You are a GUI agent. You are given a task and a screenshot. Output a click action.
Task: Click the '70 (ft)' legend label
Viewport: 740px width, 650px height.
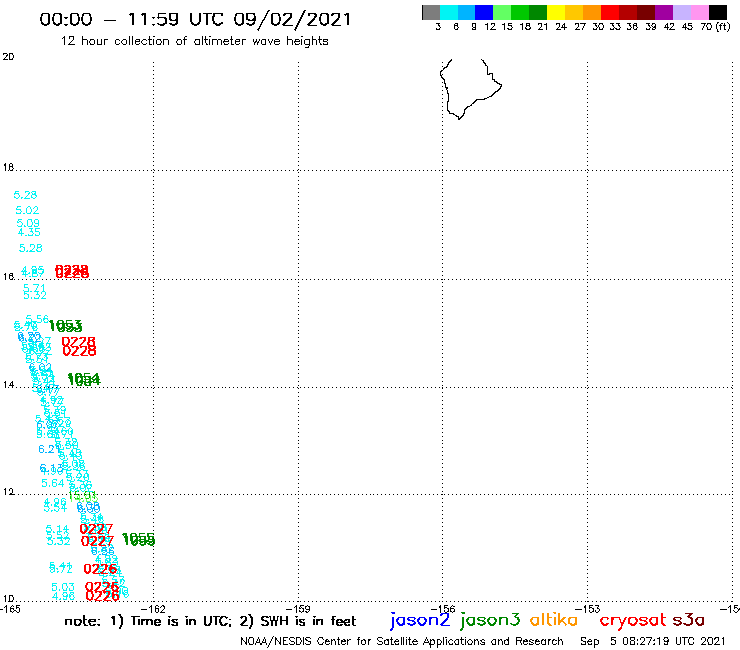(x=715, y=26)
